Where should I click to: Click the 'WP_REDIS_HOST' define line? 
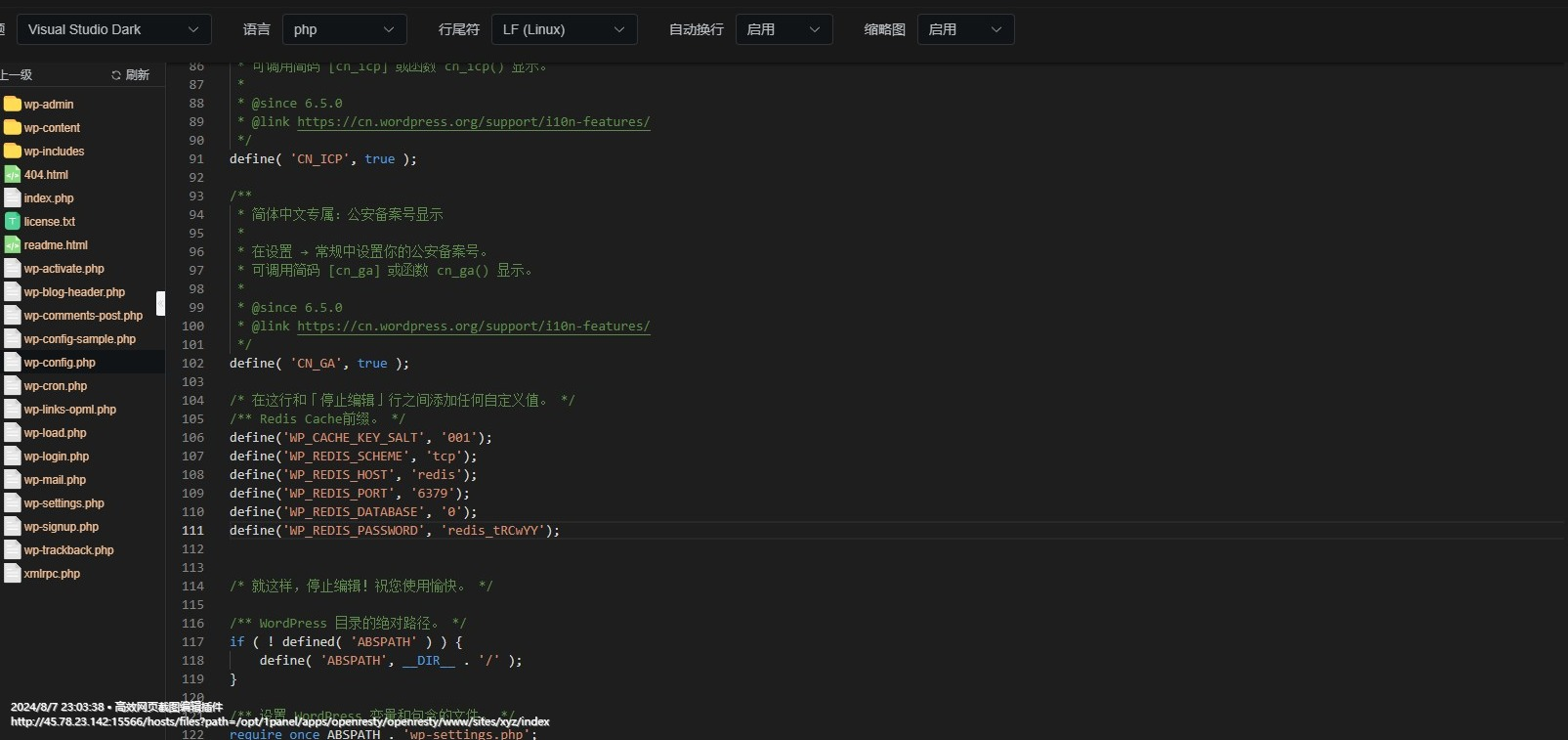pos(354,474)
